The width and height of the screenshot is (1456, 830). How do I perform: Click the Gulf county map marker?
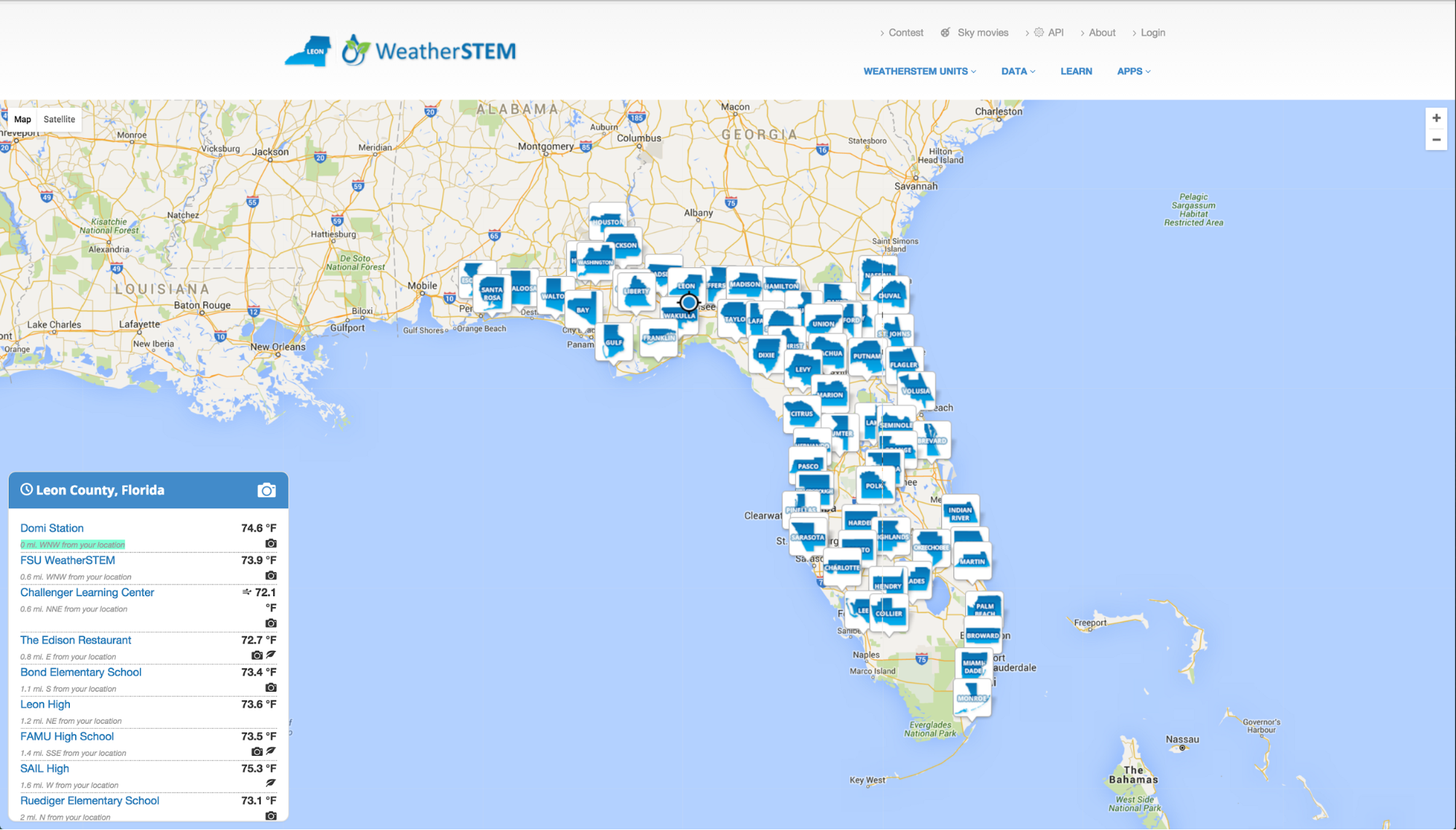pyautogui.click(x=614, y=341)
